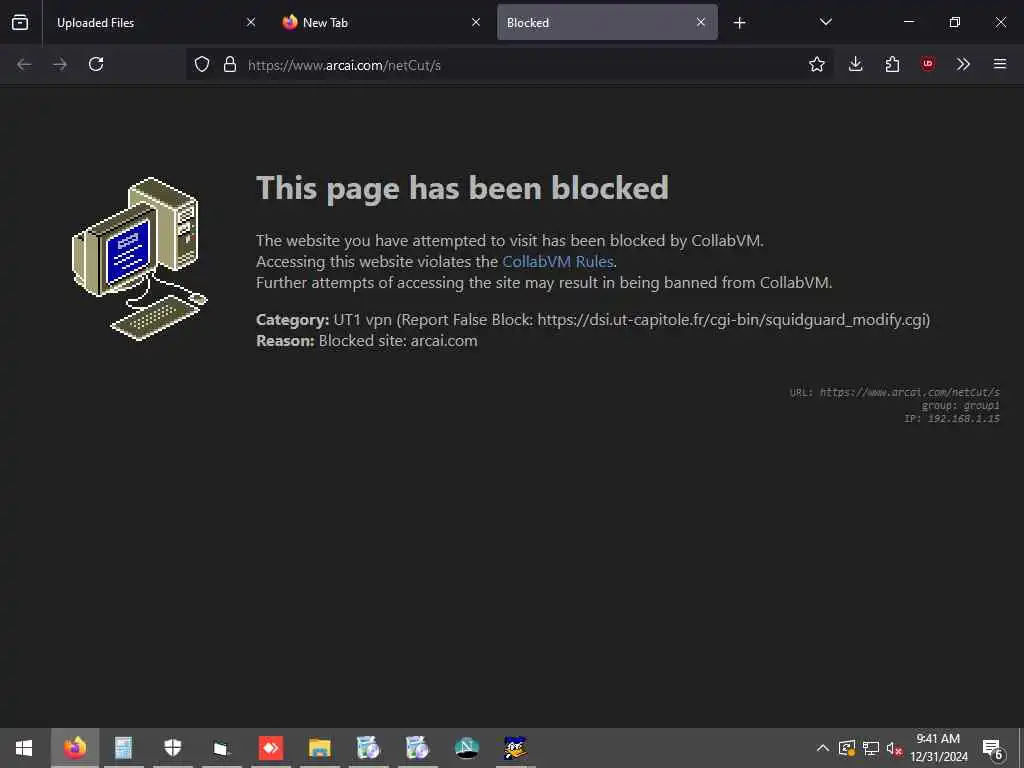The height and width of the screenshot is (768, 1024).
Task: Open the uBlock Origin extension icon
Action: 927,64
